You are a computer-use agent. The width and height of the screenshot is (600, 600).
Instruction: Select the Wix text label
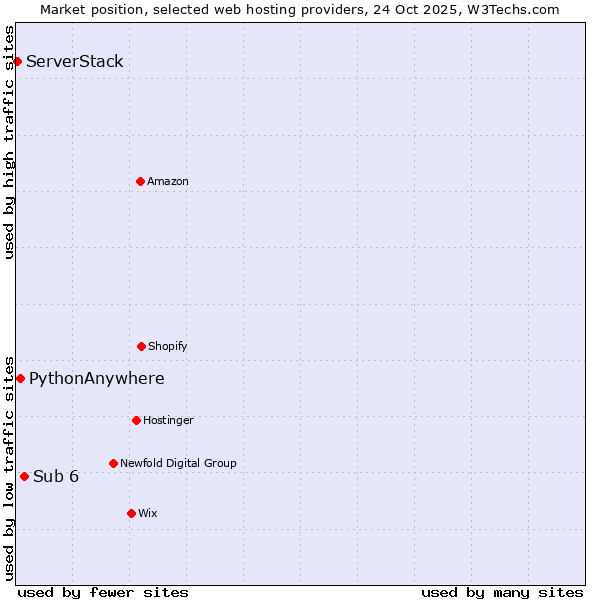tap(148, 514)
